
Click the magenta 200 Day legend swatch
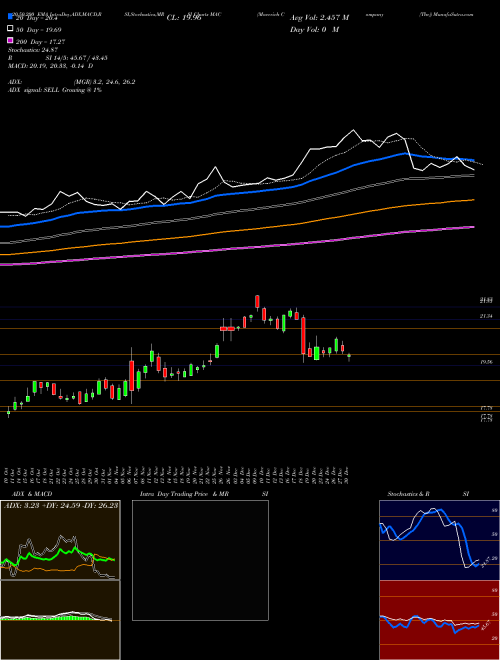[x=10, y=41]
